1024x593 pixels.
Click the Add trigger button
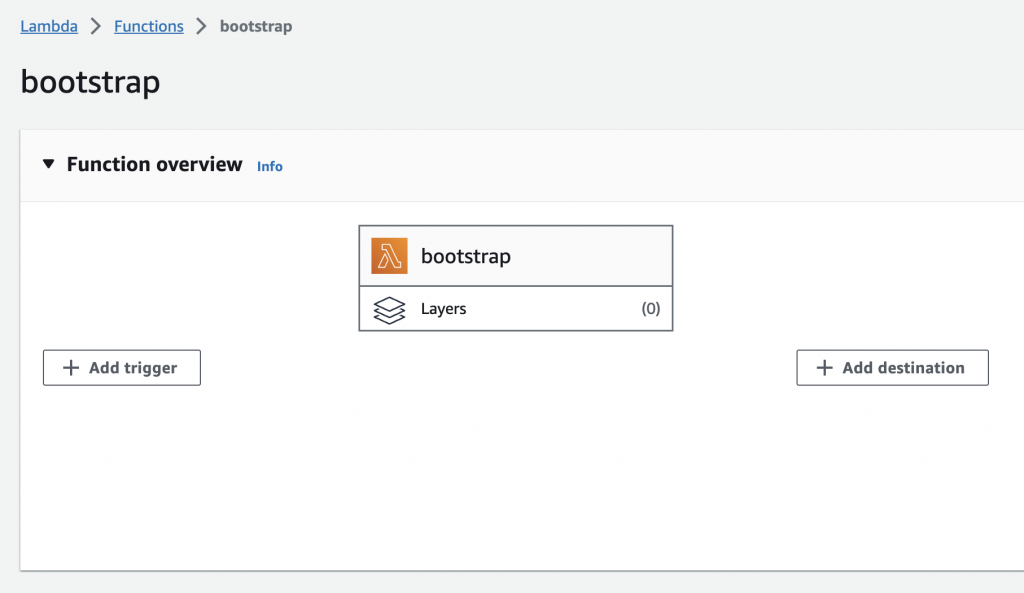point(122,368)
